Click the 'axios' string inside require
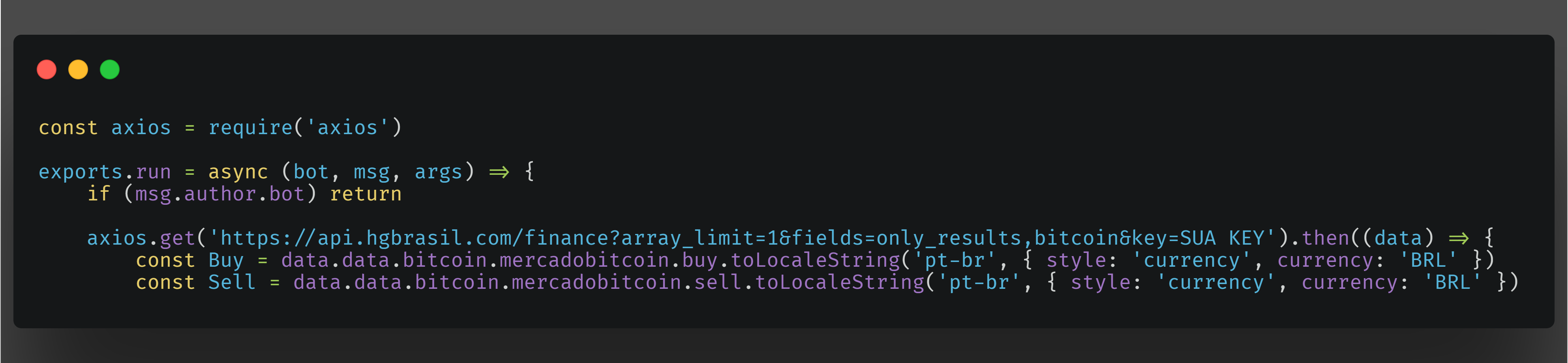The width and height of the screenshot is (1568, 363). [347, 128]
